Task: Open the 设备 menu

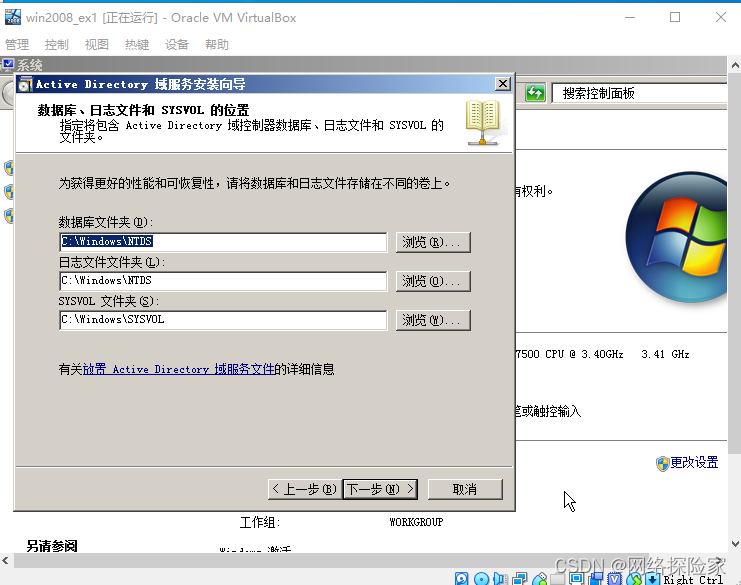Action: coord(177,44)
